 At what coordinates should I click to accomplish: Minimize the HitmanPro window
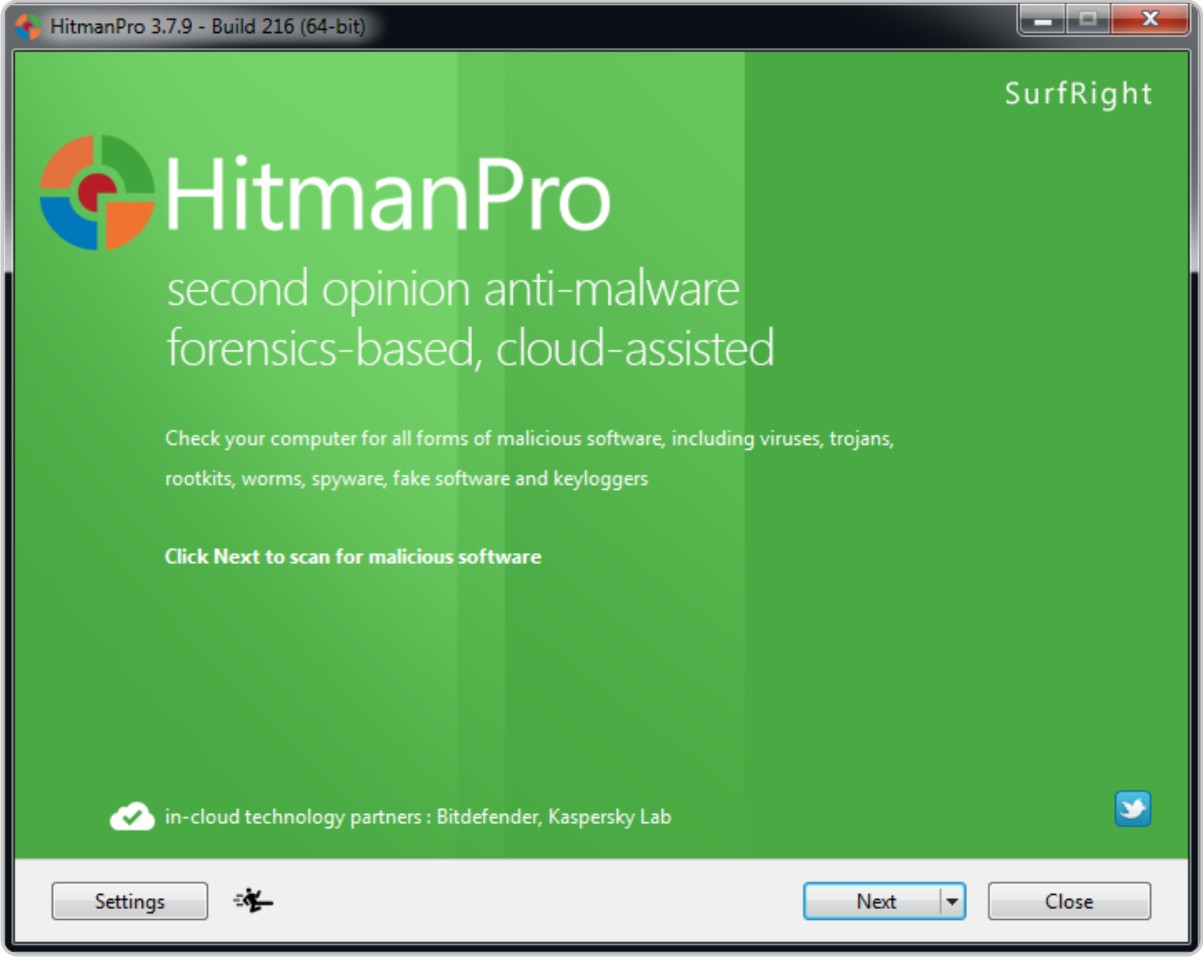(x=1042, y=19)
